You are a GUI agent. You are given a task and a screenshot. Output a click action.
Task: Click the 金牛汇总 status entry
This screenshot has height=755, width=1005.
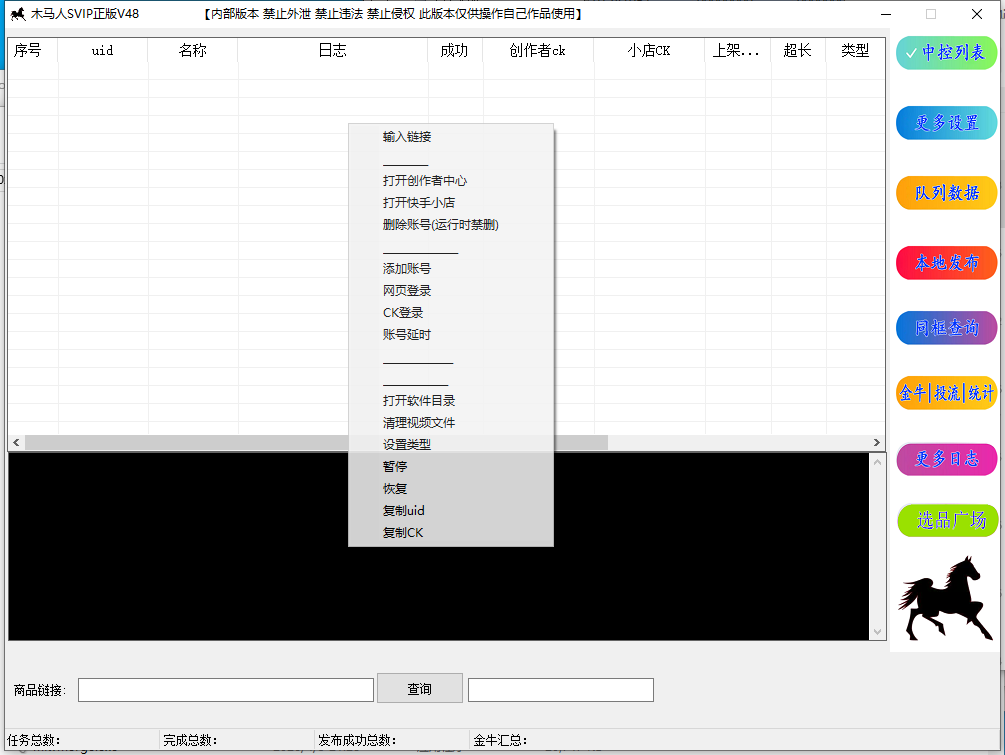click(x=501, y=740)
